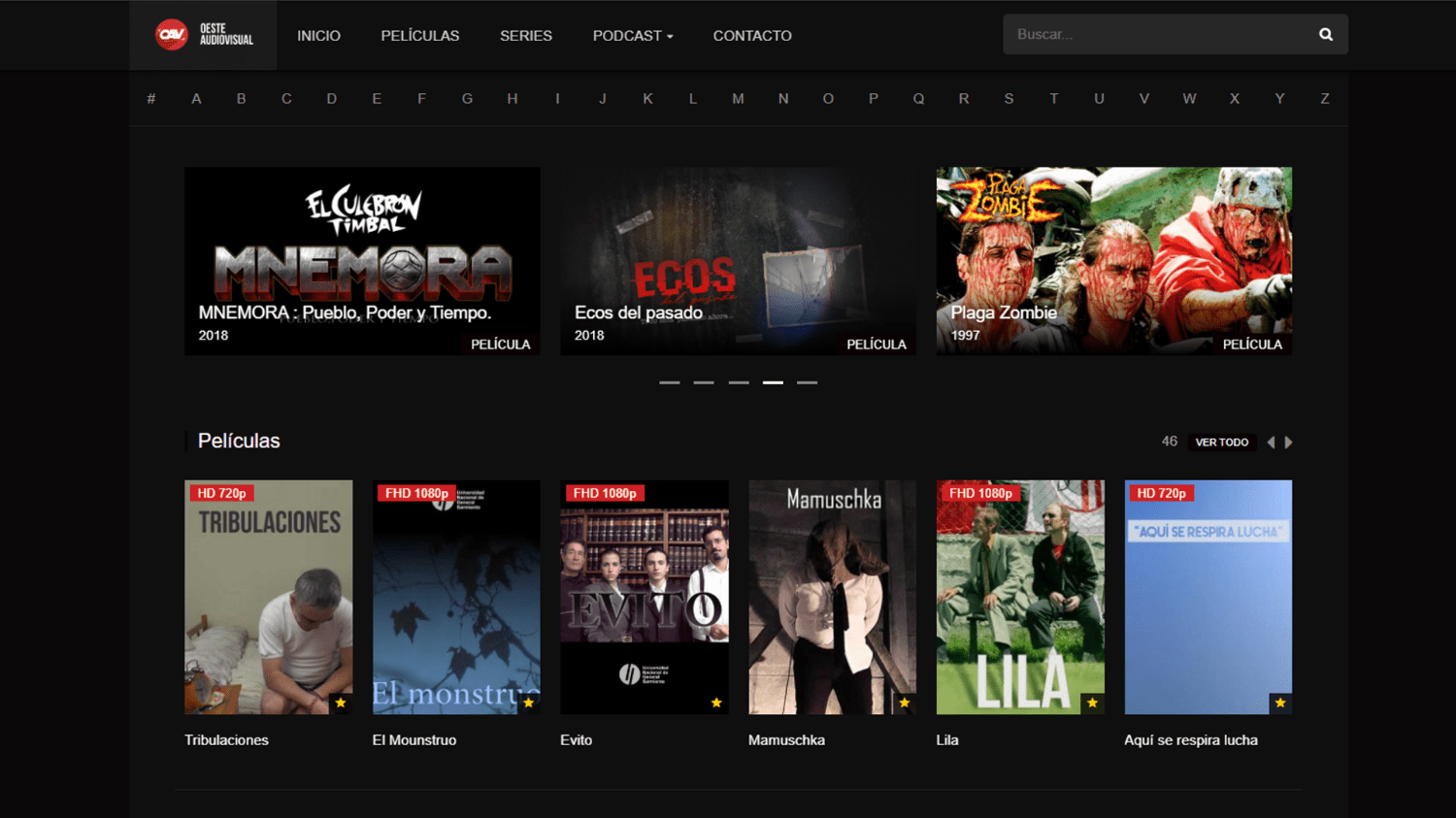Image resolution: width=1456 pixels, height=818 pixels.
Task: Filter titles by letter A
Action: 196,99
